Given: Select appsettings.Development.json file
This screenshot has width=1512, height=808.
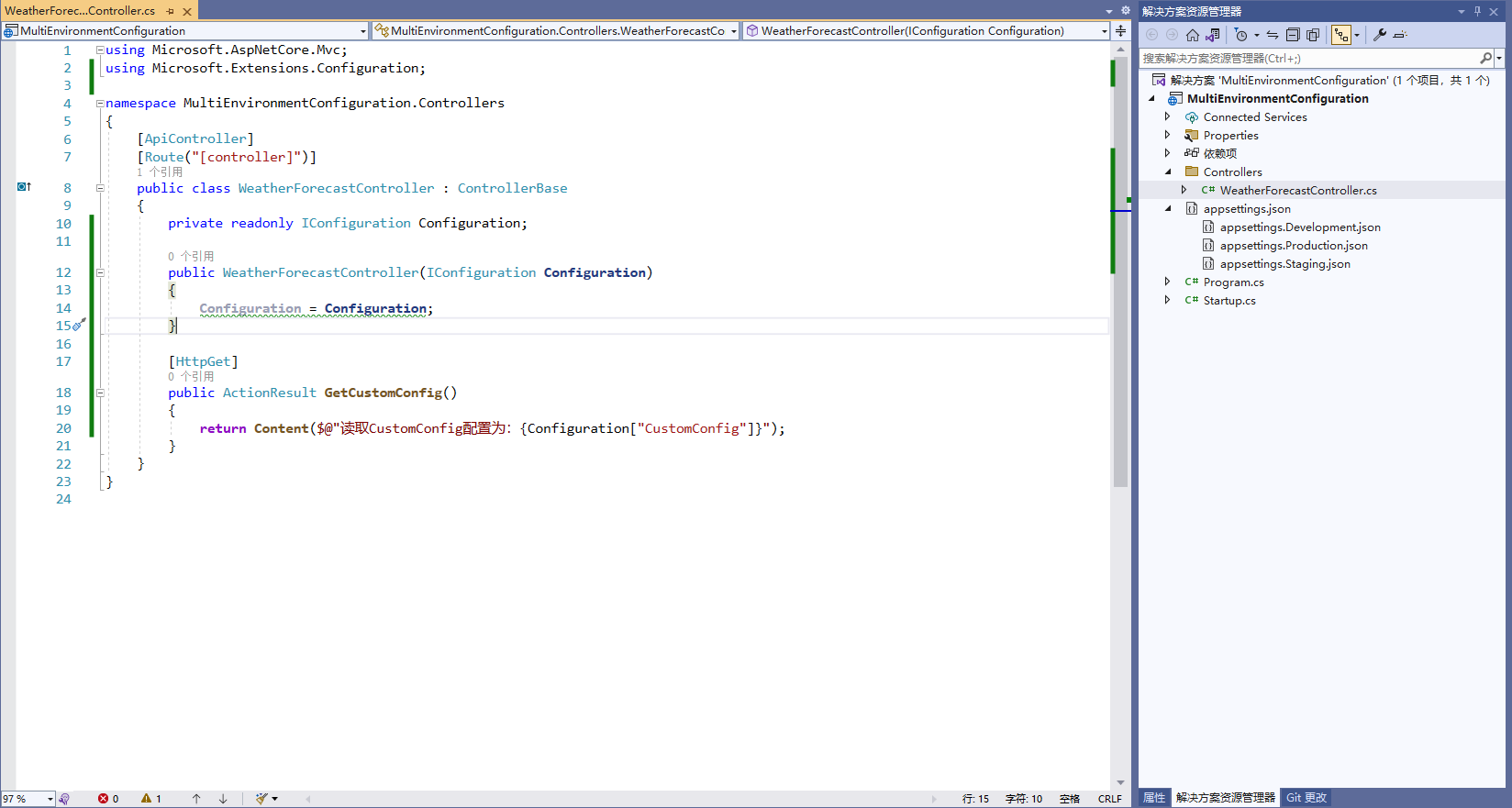Looking at the screenshot, I should (1300, 227).
